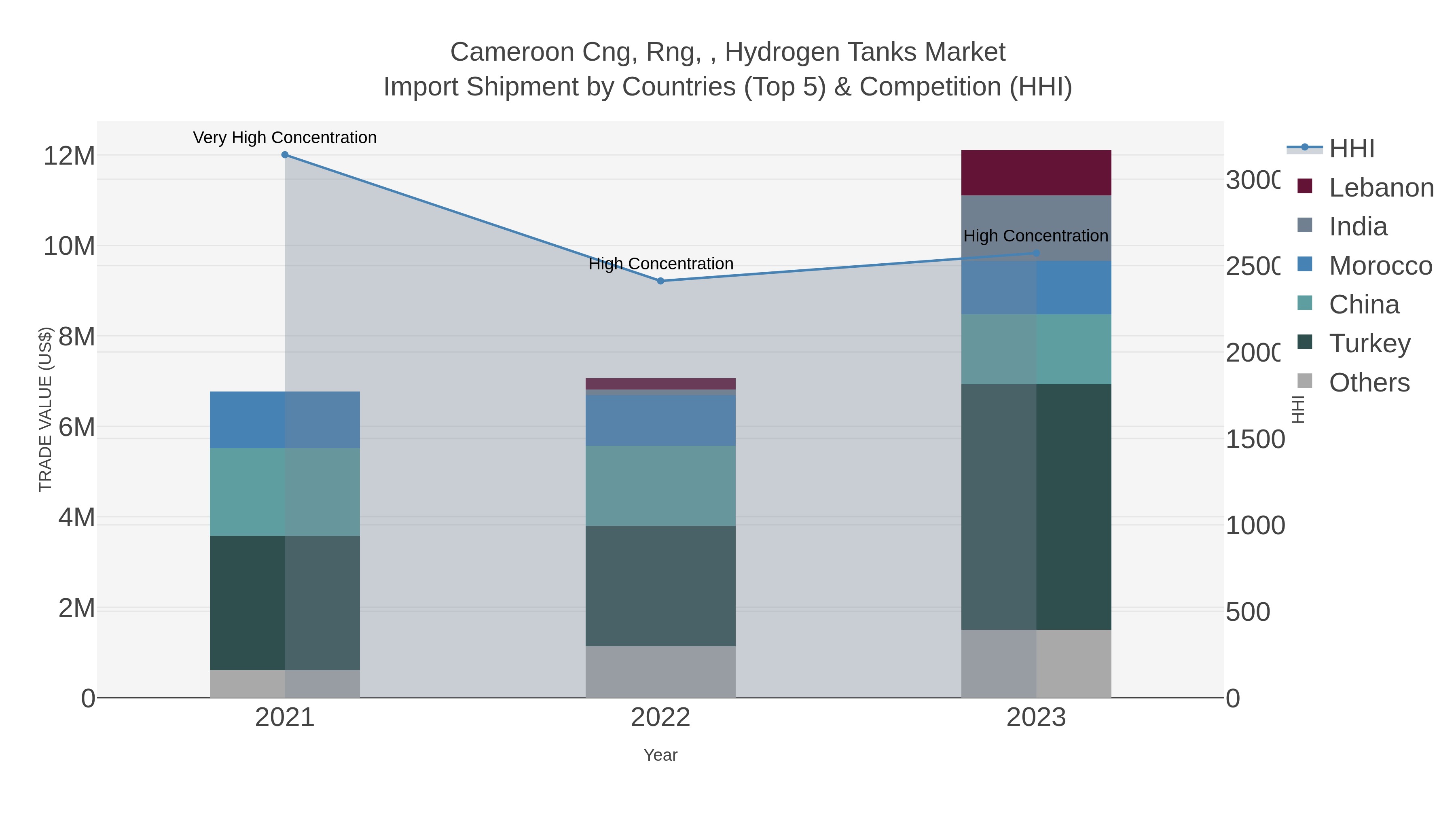Toggle the Morocco legend entry

coord(1365,266)
